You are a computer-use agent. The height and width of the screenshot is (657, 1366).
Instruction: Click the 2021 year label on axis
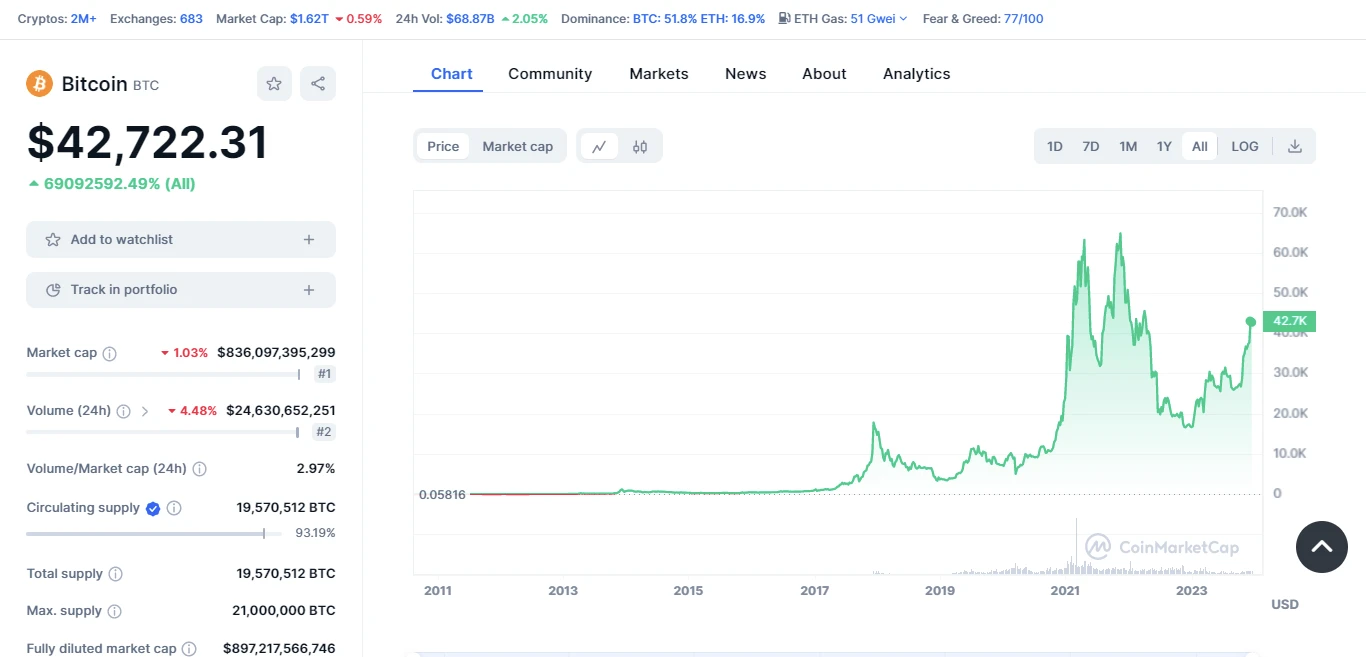[1065, 591]
